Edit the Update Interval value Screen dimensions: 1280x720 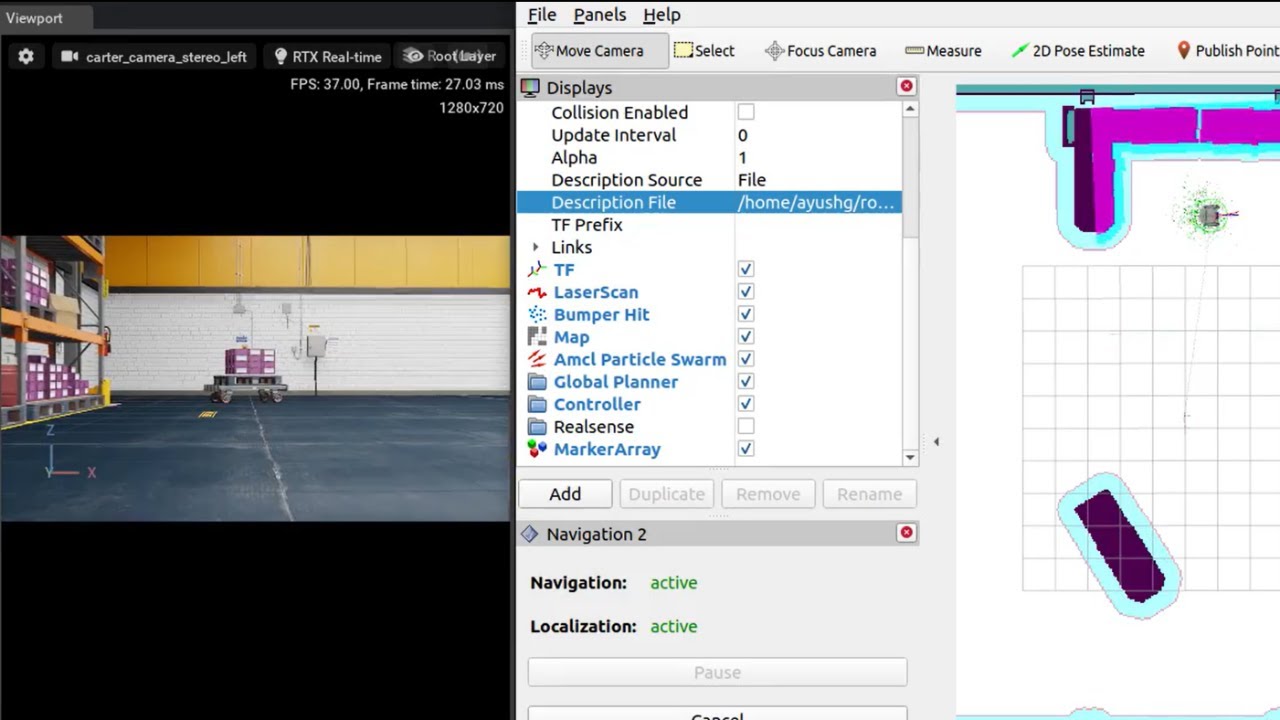tap(818, 135)
